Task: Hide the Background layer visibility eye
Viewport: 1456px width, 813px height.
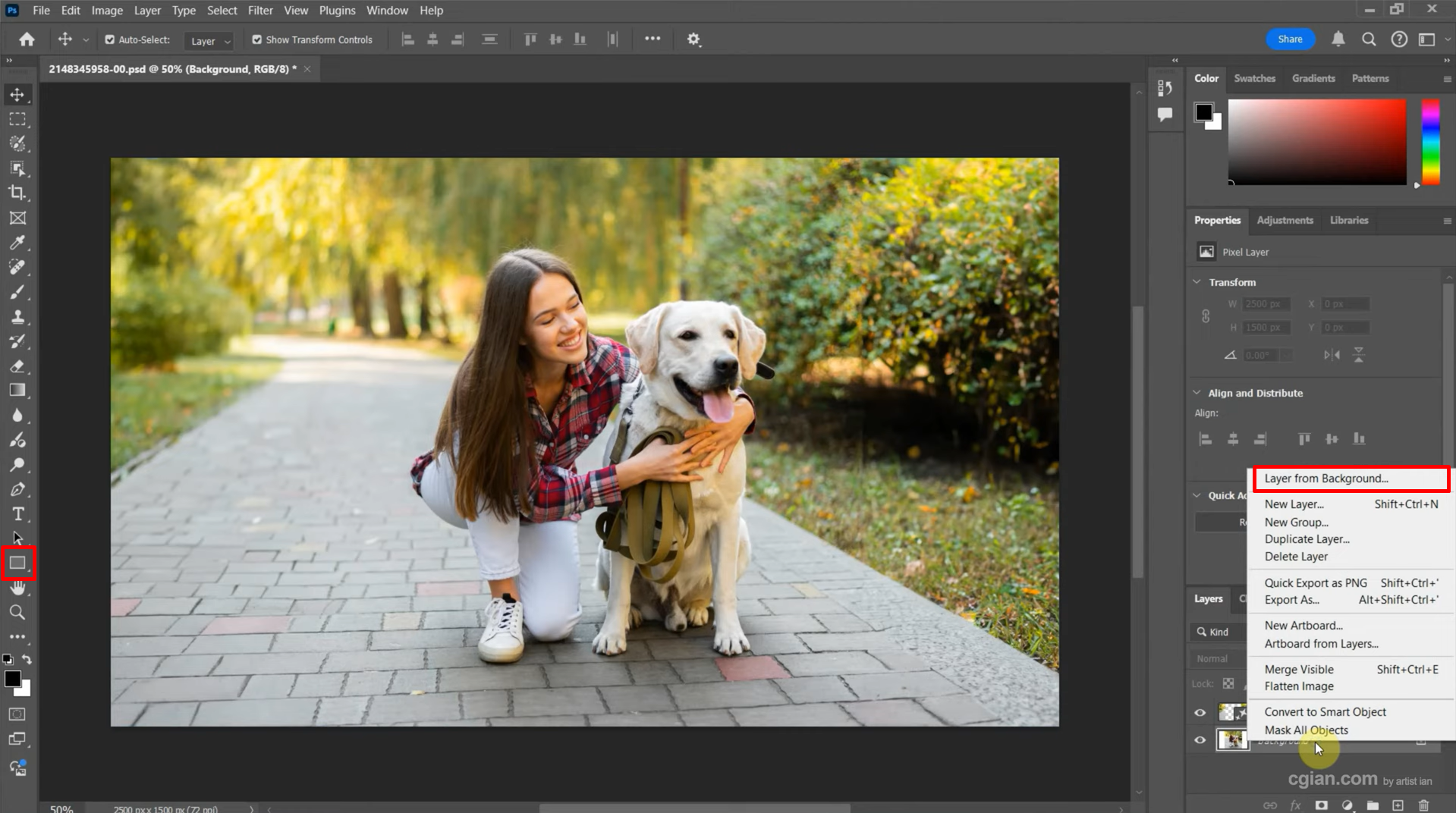Action: pos(1200,740)
